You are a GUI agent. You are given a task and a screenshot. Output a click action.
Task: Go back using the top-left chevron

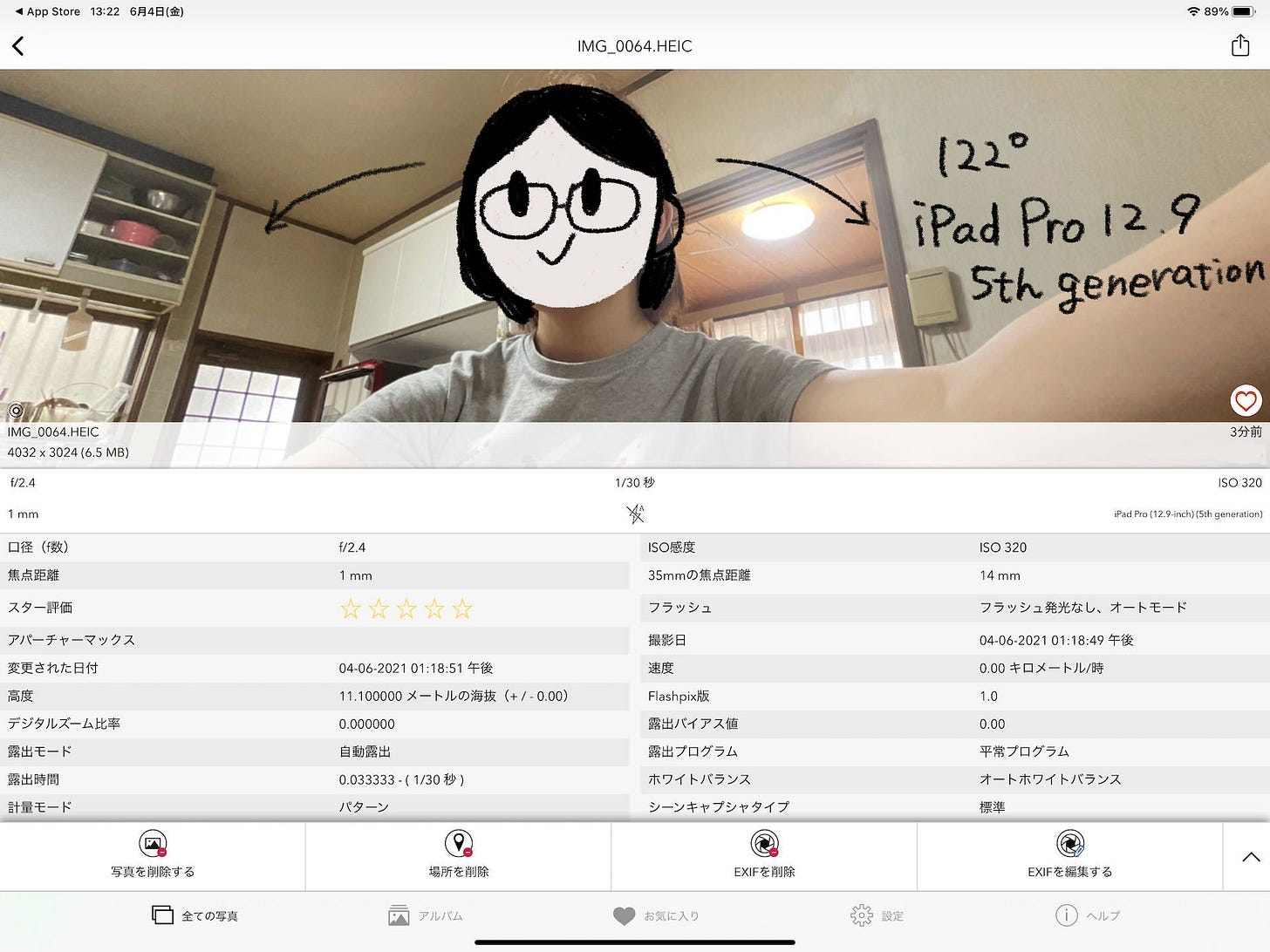(17, 46)
